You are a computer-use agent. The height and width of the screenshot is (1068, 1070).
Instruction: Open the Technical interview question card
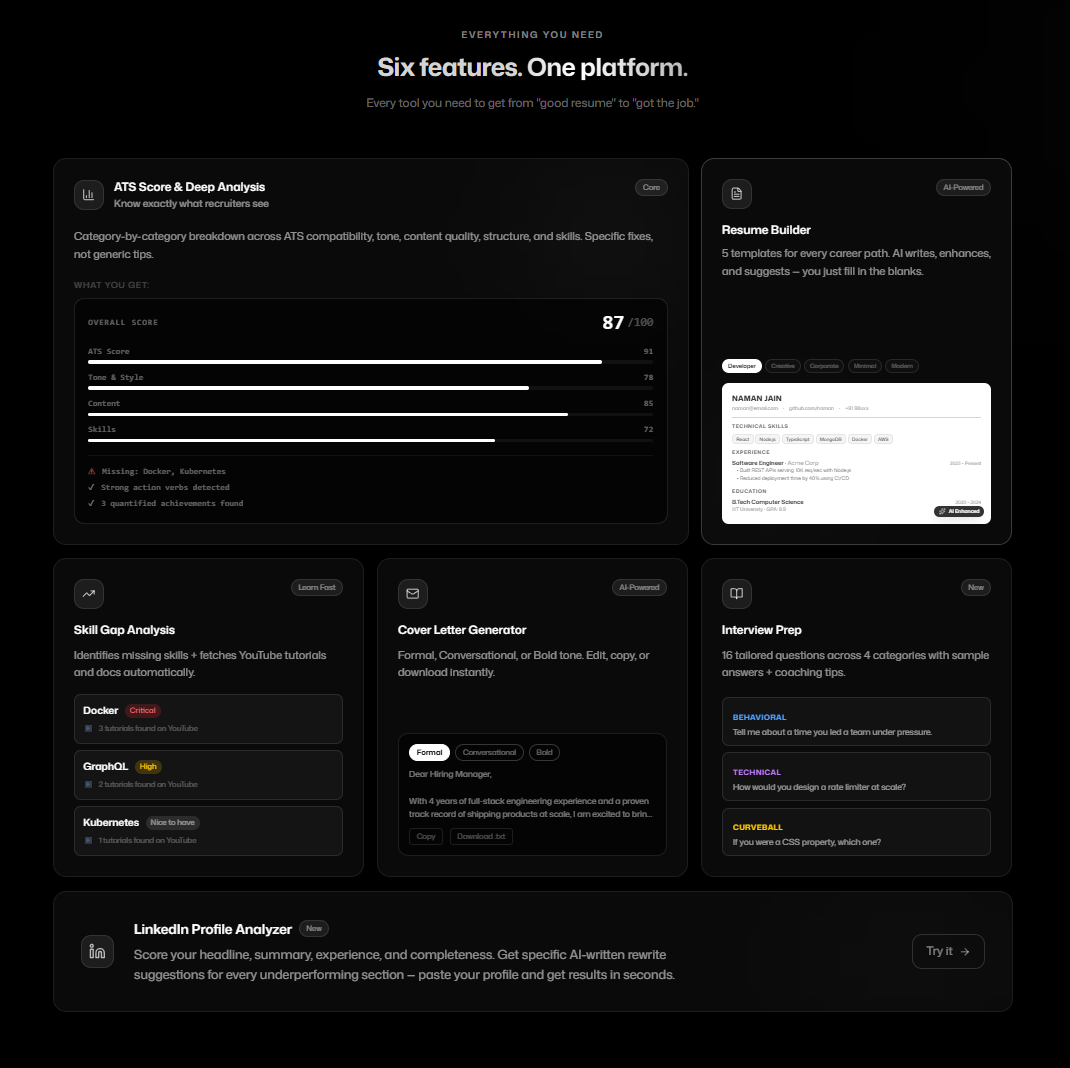[x=856, y=777]
